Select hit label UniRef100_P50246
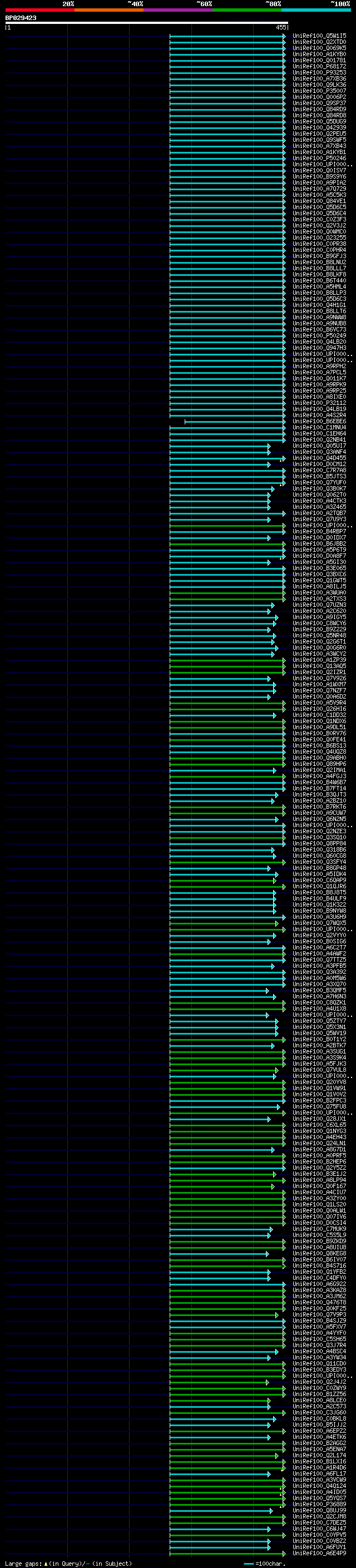 click(319, 159)
